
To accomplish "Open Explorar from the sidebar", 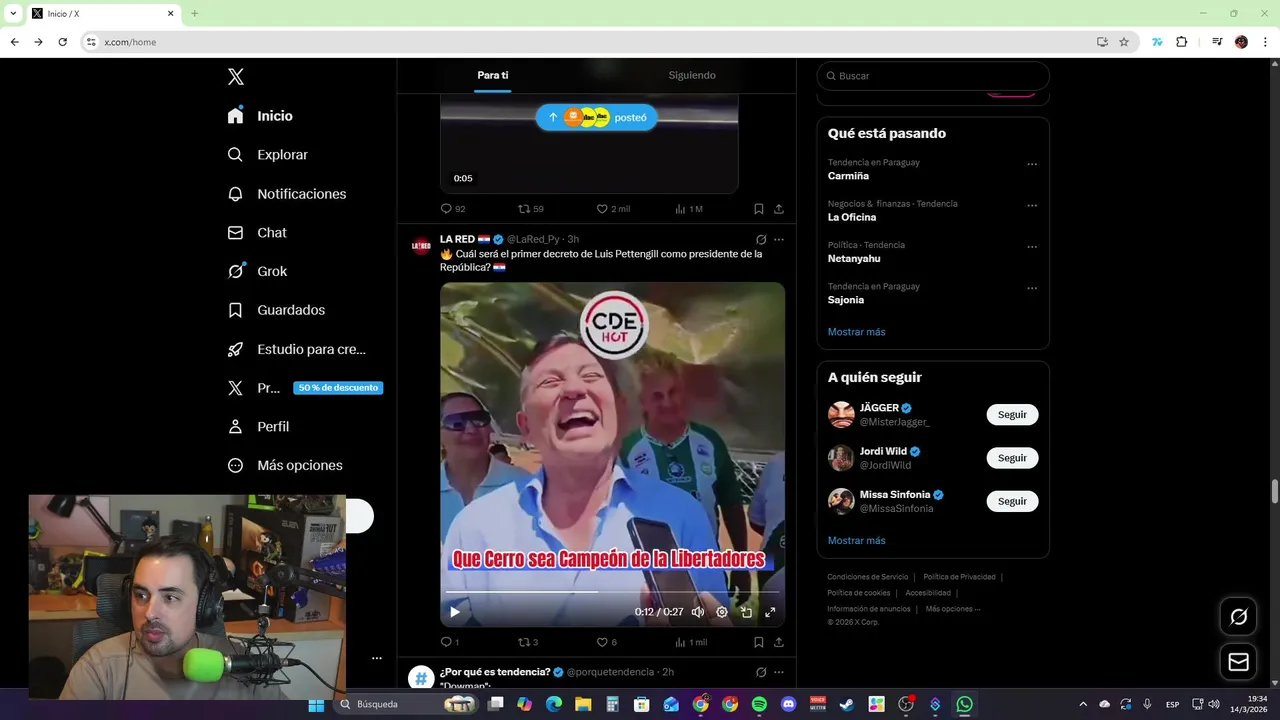I will (267, 155).
